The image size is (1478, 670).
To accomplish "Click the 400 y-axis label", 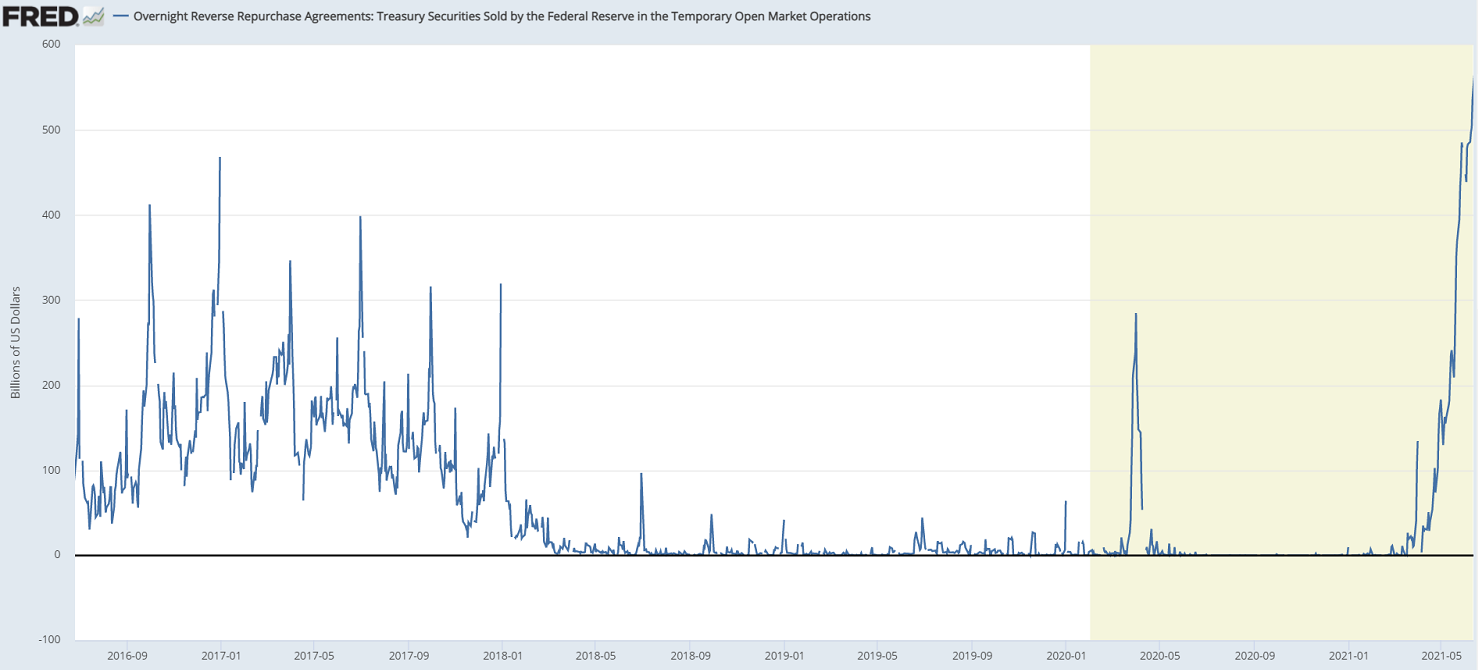I will tap(51, 215).
